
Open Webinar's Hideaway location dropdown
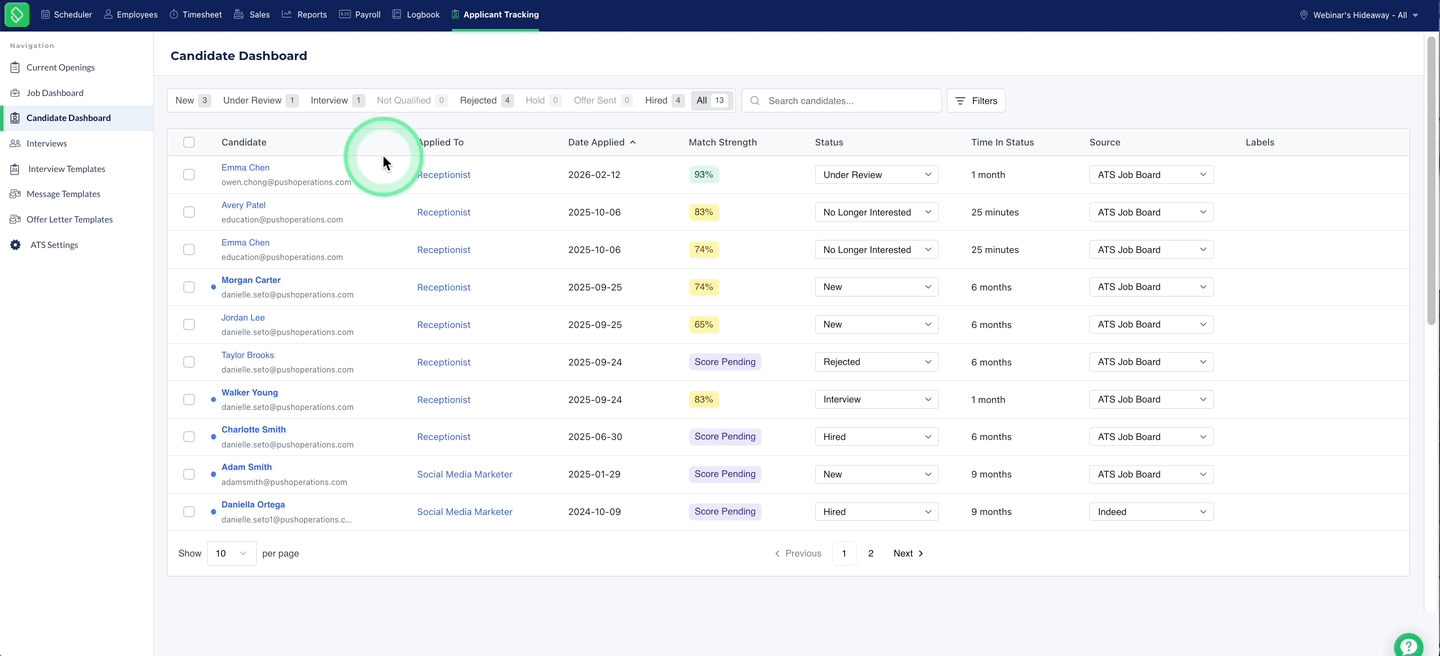1359,15
